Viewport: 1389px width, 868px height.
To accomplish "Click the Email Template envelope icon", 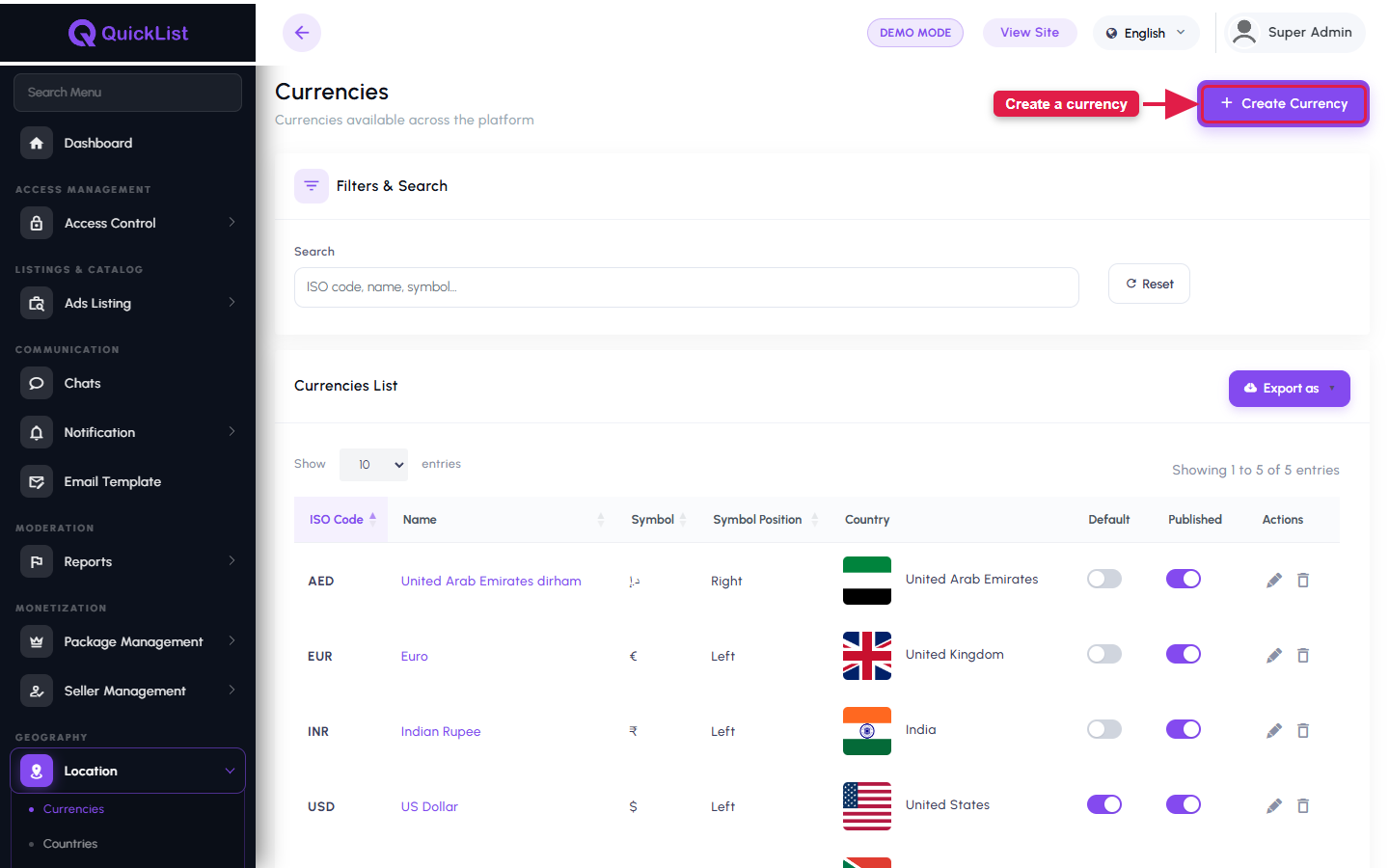I will 37,481.
